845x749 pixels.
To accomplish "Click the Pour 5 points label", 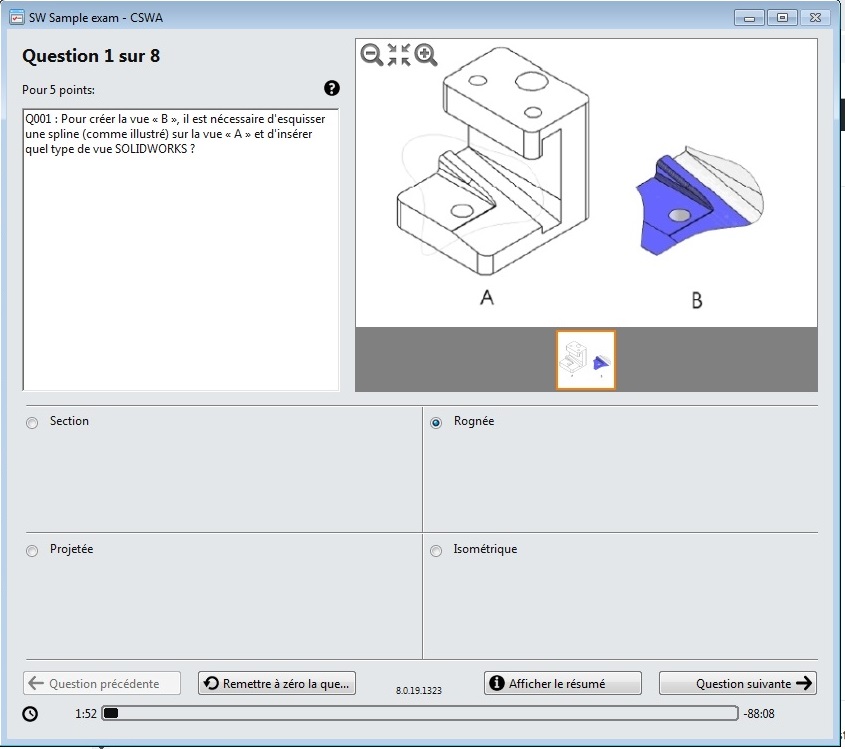I will point(58,90).
